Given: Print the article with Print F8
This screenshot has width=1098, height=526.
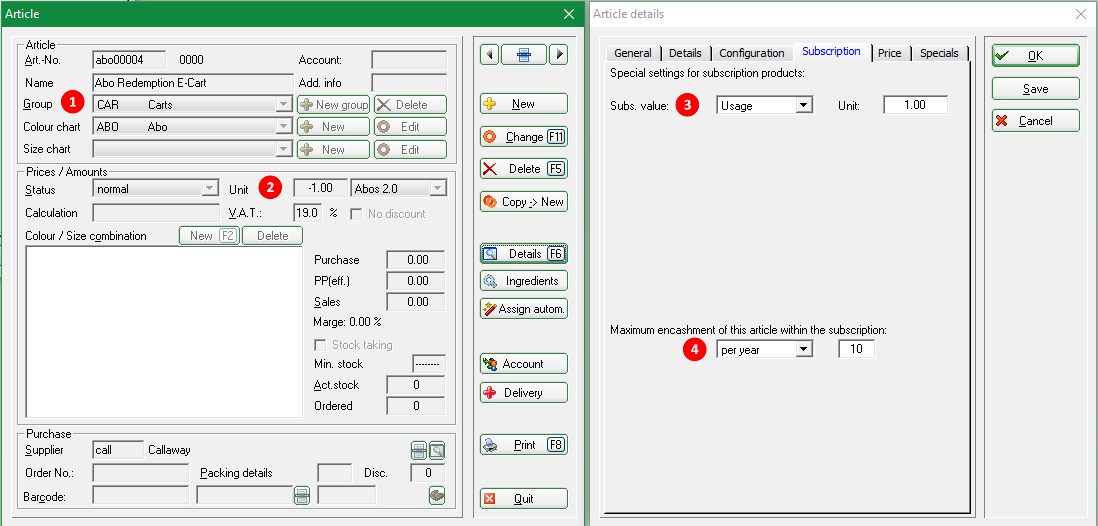Looking at the screenshot, I should click(x=524, y=445).
